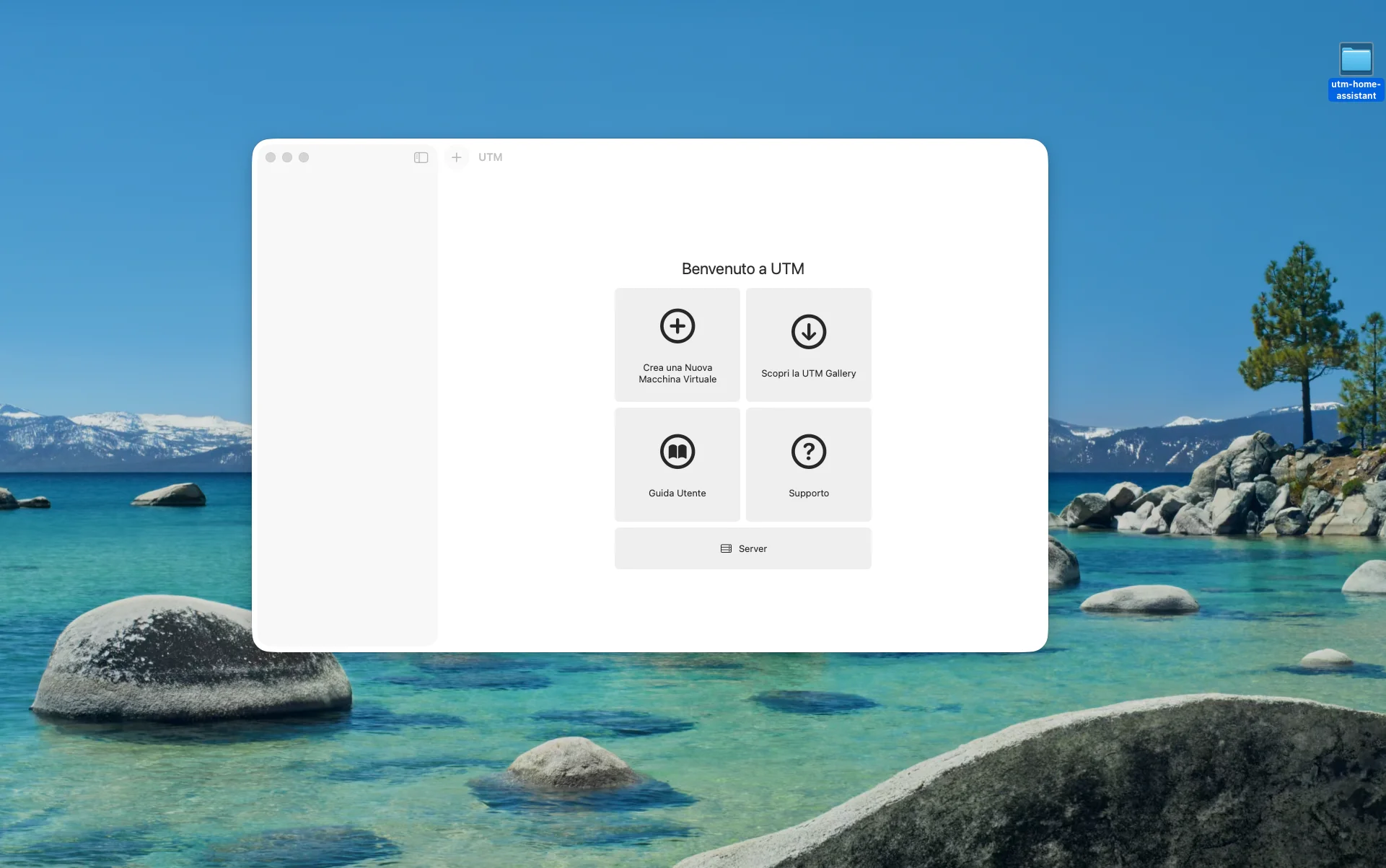Open Crea una Nuova Macchina Virtuale
Screen dimensions: 1386x868
(x=677, y=344)
